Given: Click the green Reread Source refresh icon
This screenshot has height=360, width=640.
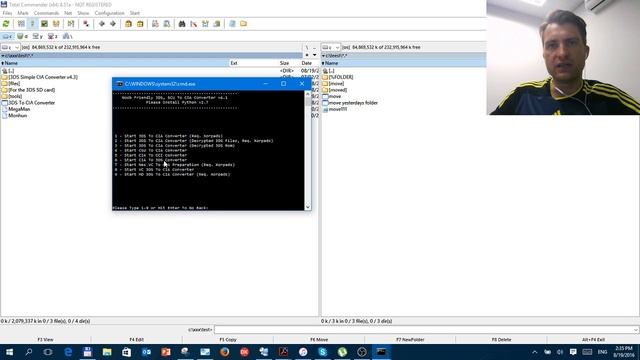Looking at the screenshot, I should [6, 24].
